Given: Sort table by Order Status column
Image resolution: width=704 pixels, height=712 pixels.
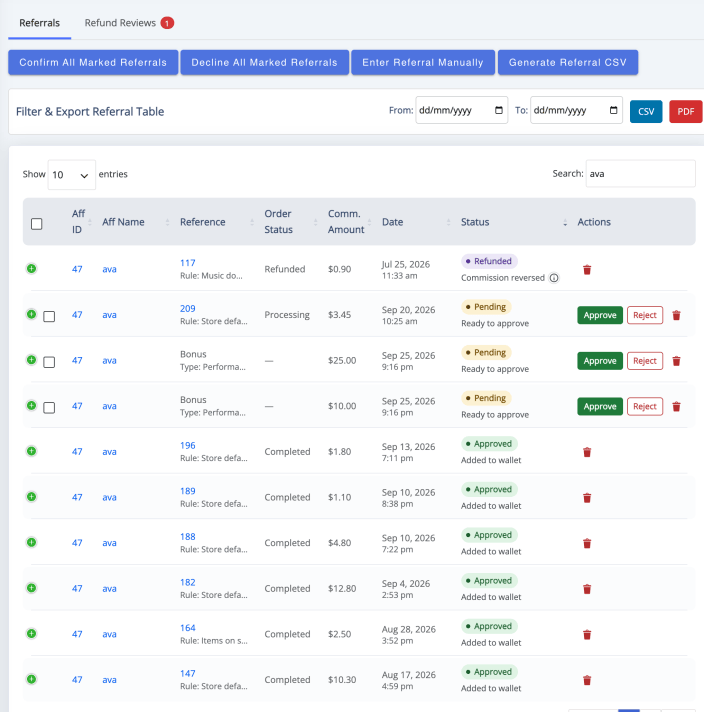Looking at the screenshot, I should click(291, 222).
